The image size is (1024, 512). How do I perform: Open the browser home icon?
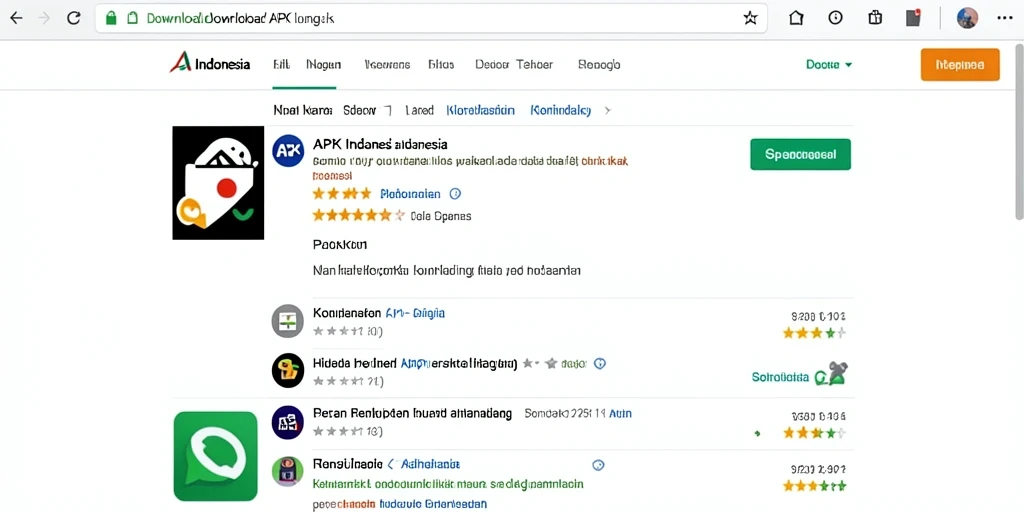(x=796, y=18)
